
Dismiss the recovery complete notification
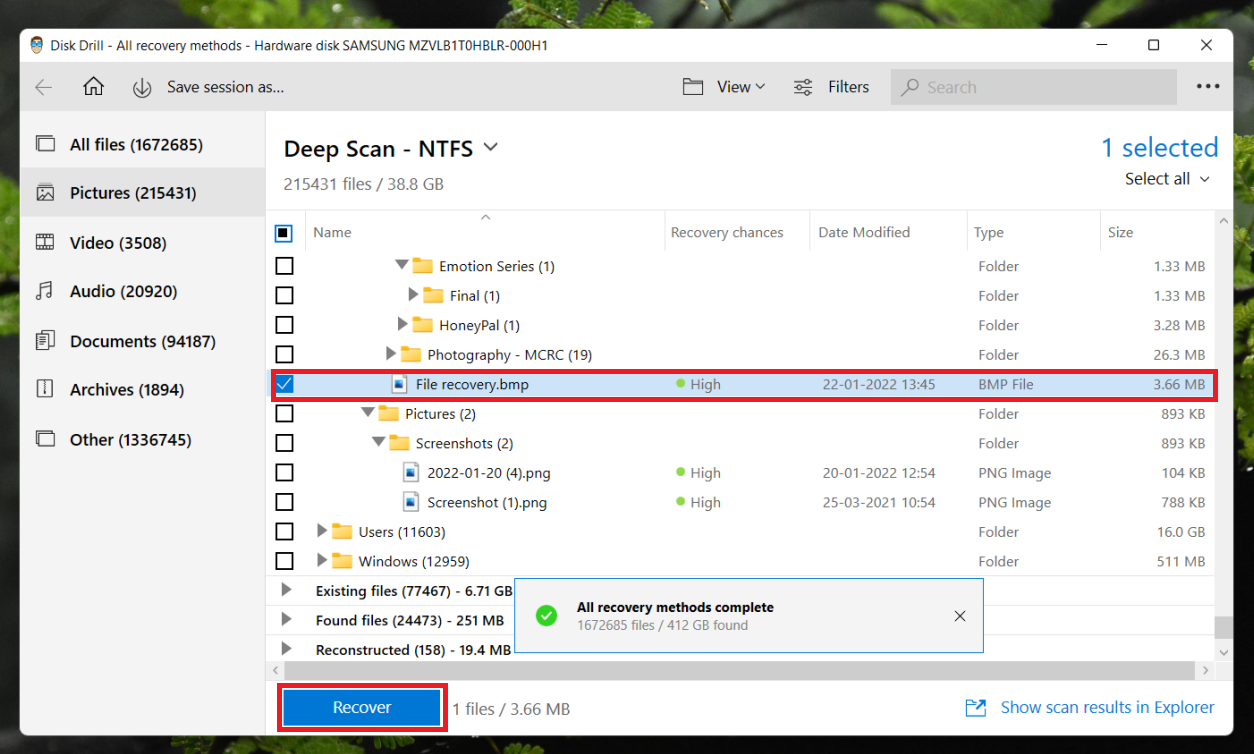tap(959, 616)
